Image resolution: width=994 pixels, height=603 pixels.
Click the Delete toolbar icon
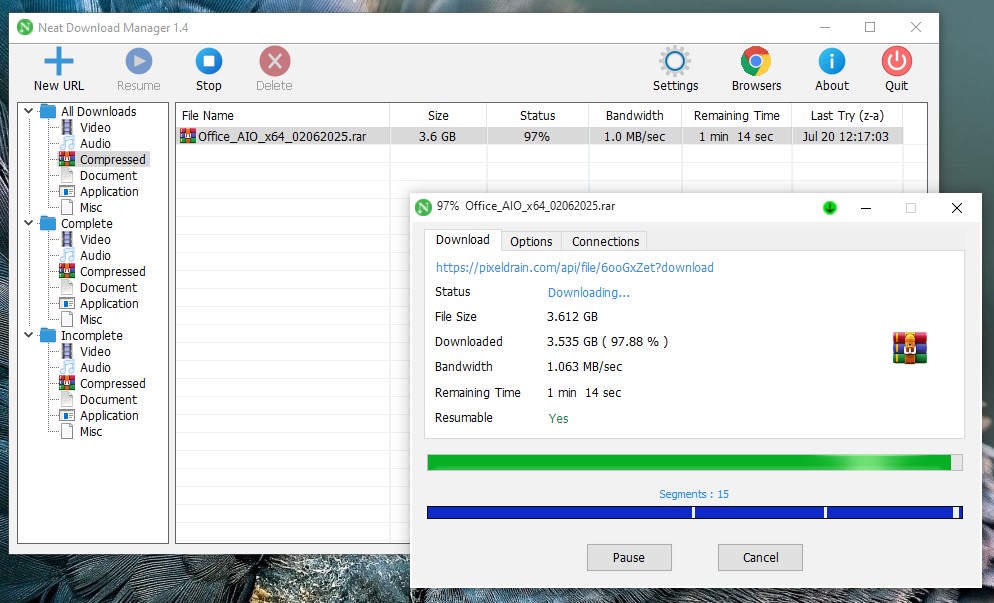click(x=274, y=62)
